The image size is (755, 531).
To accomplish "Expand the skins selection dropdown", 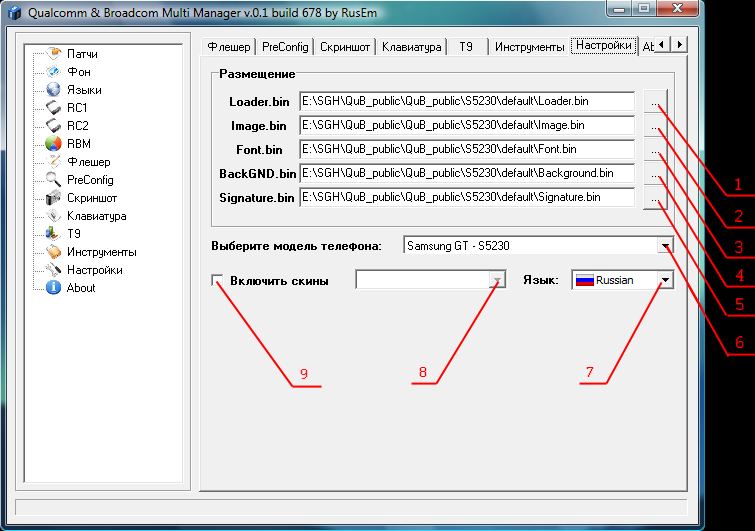I will click(x=496, y=281).
